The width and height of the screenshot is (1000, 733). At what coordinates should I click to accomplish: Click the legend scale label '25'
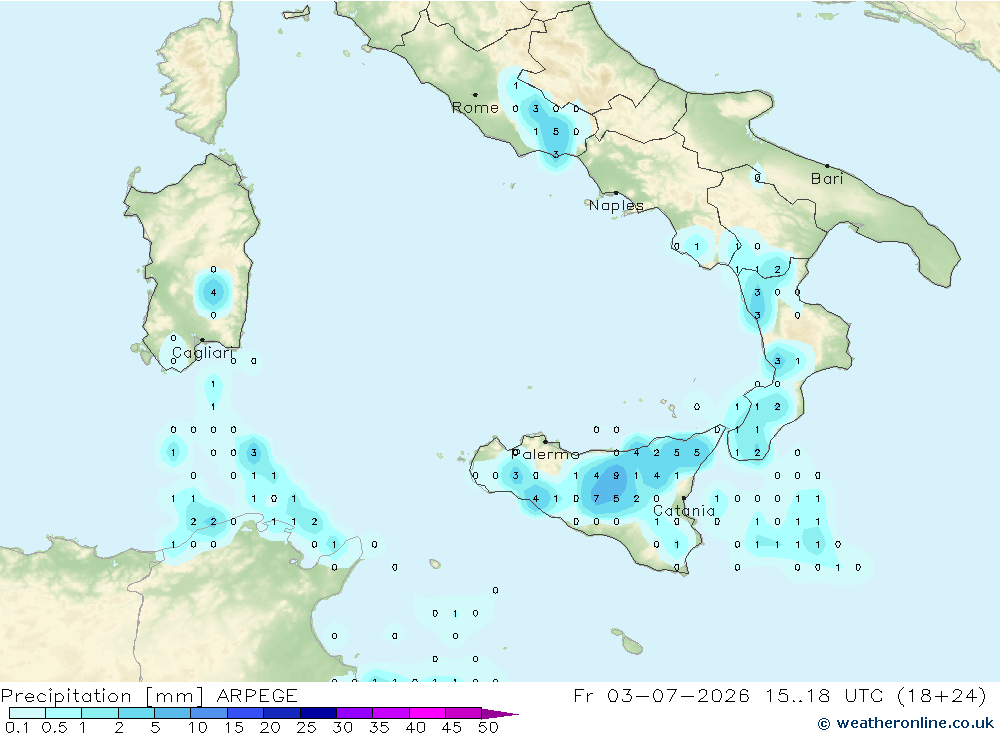tap(307, 727)
